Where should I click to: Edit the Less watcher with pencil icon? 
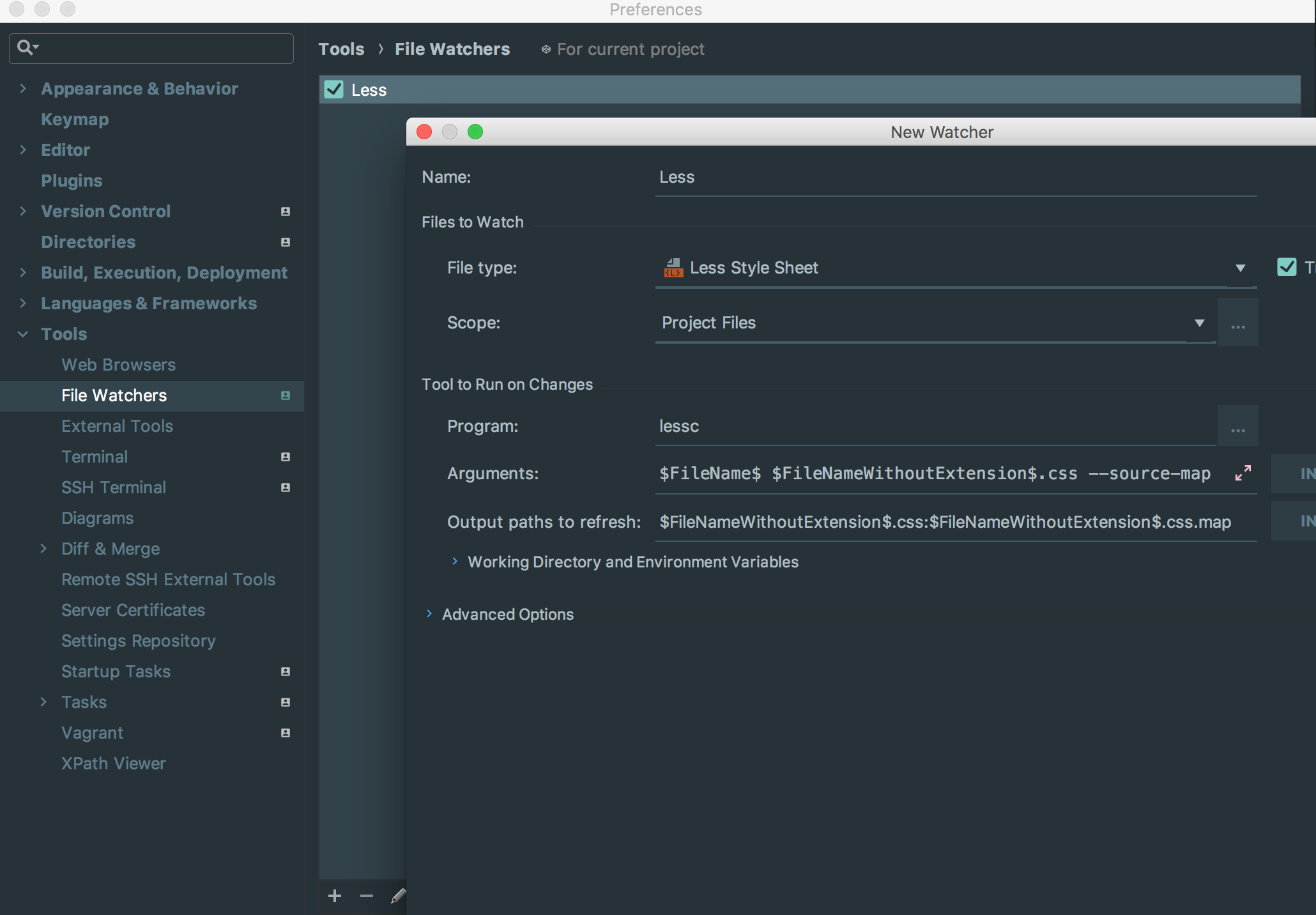pos(397,896)
